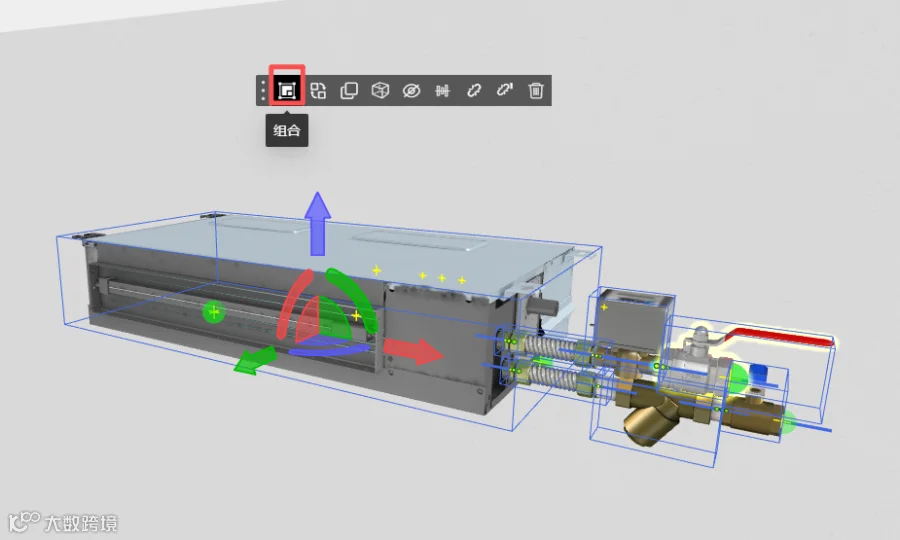Image resolution: width=900 pixels, height=540 pixels.
Task: Click the toolbar's three-dot drag handle
Action: (263, 90)
